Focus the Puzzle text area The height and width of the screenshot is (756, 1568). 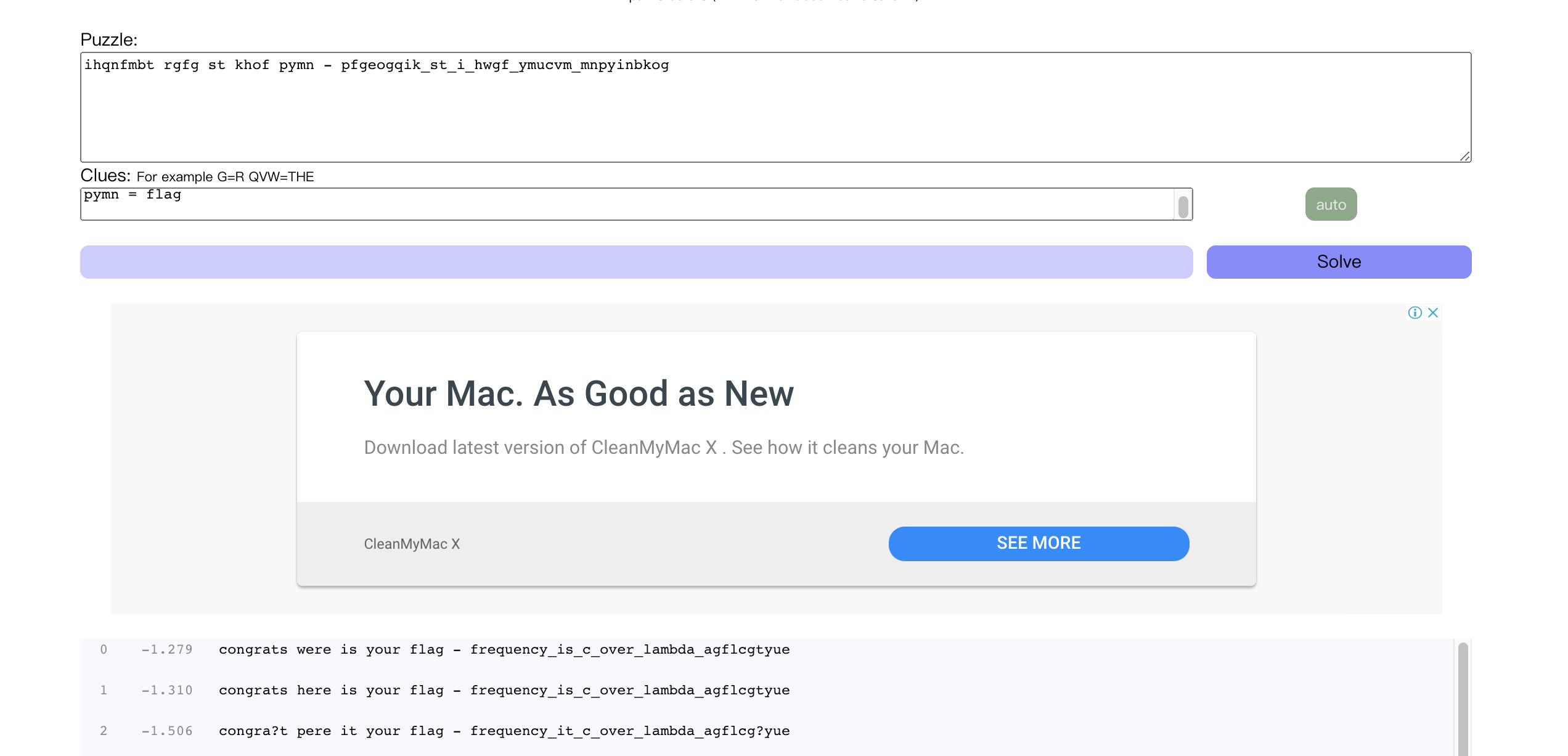(775, 107)
